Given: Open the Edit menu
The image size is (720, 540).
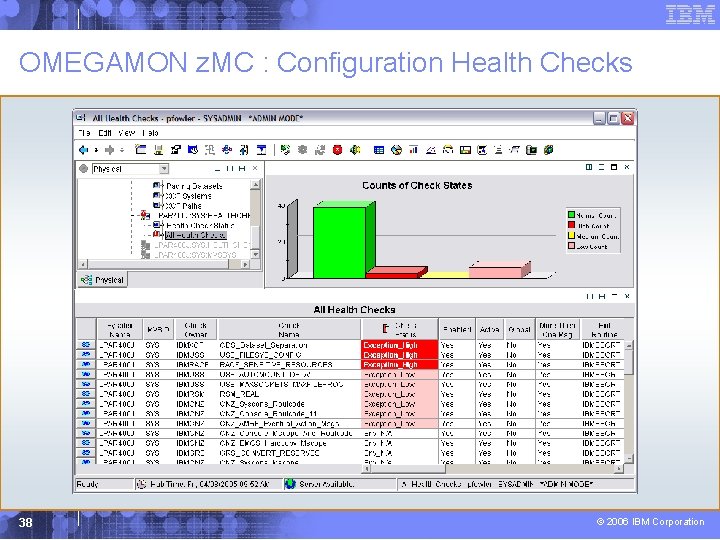Looking at the screenshot, I should coord(105,133).
